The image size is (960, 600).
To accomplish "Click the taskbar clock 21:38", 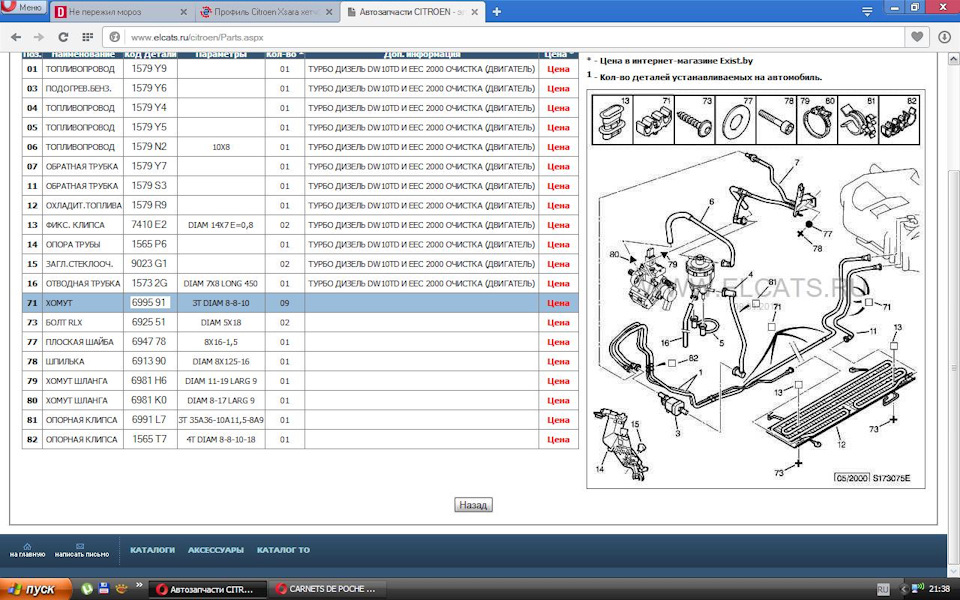I will pyautogui.click(x=939, y=589).
